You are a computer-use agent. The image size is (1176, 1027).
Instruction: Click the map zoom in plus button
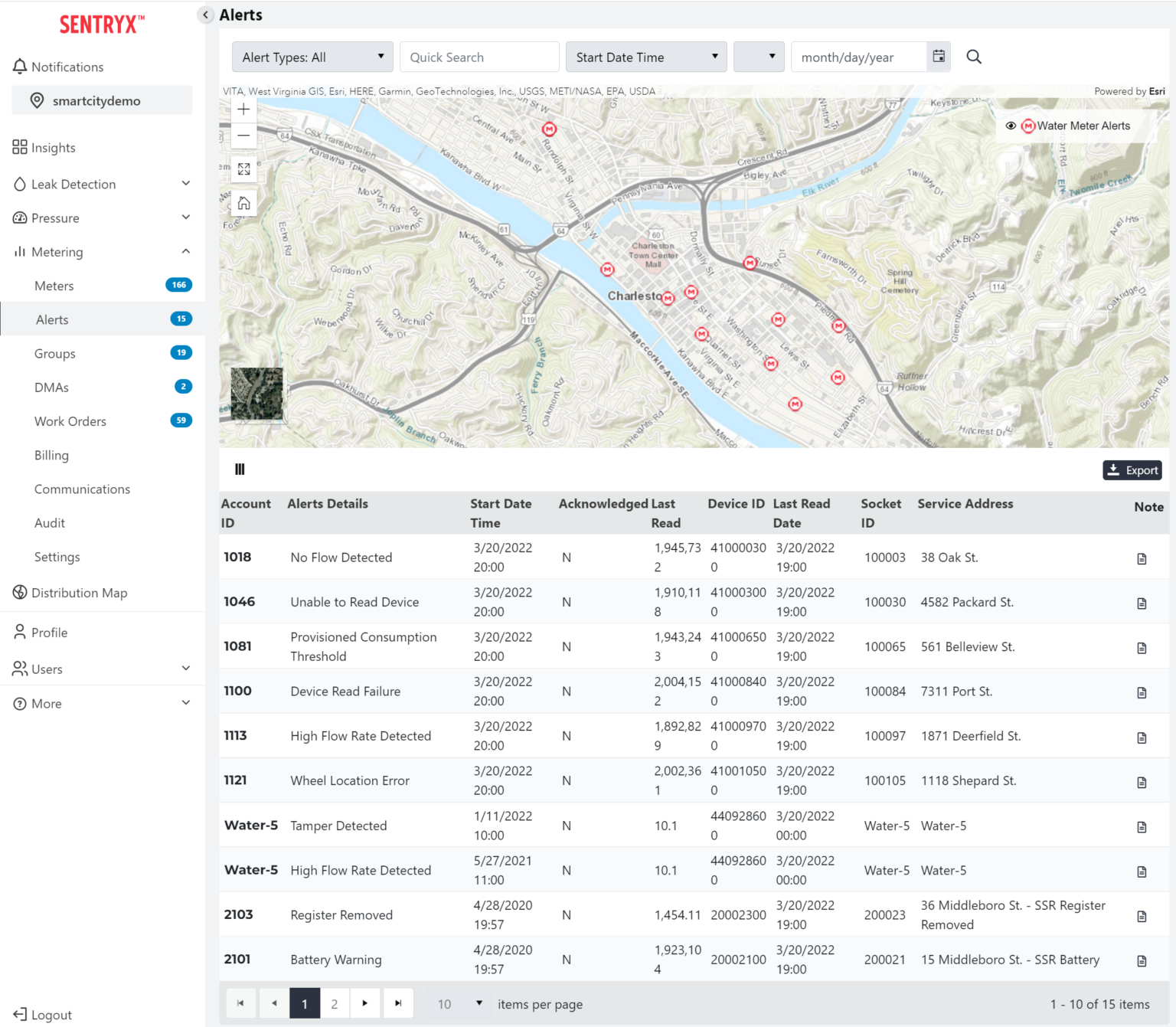pos(243,110)
